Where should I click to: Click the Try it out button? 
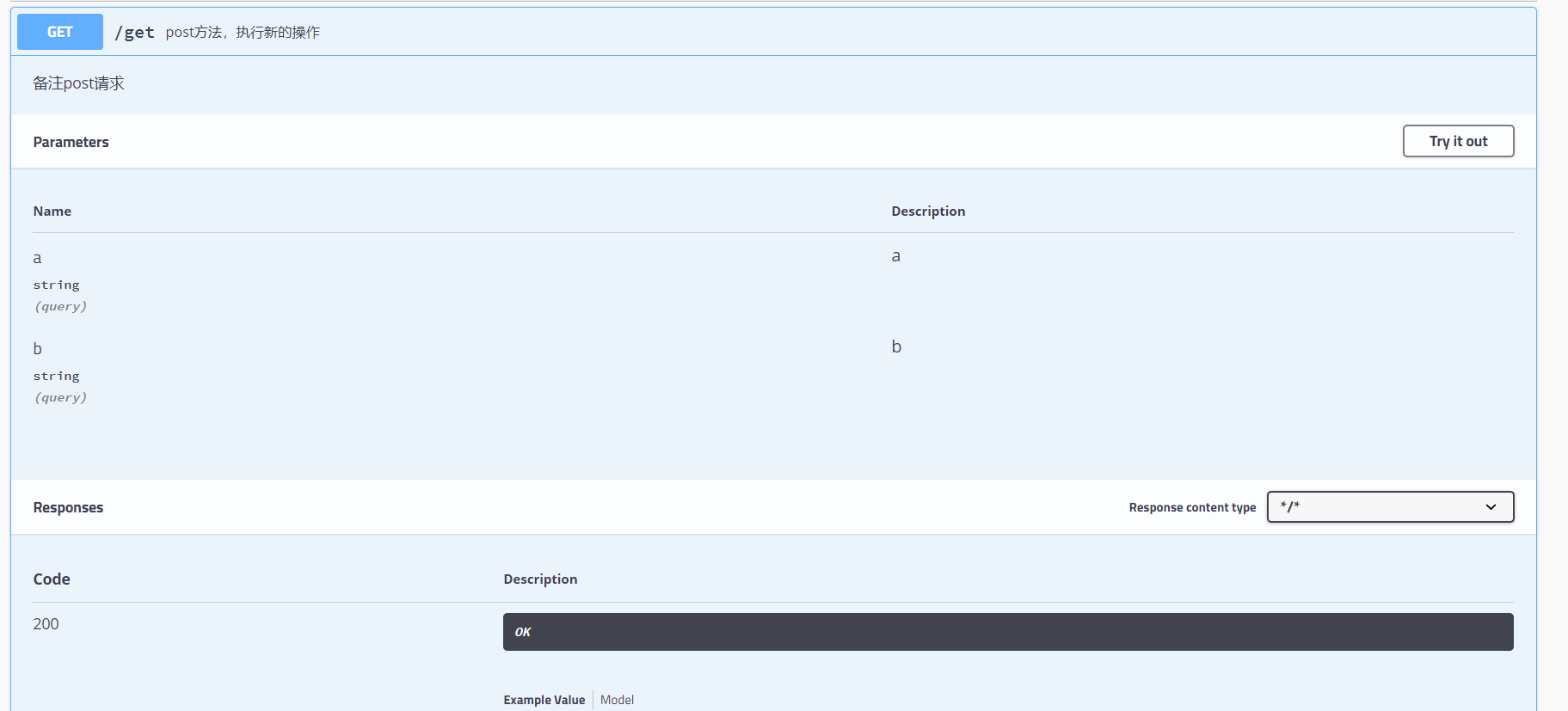tap(1458, 141)
